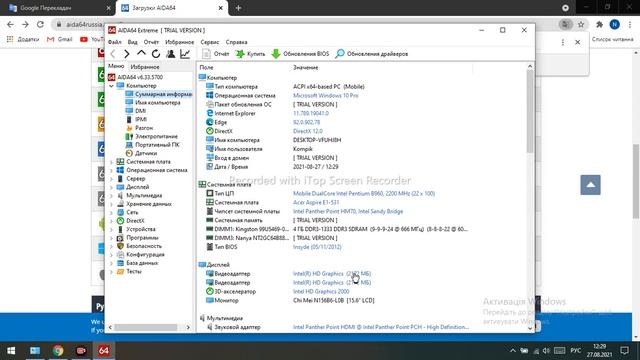Select DMI tree item
This screenshot has width=640, height=360.
click(136, 111)
